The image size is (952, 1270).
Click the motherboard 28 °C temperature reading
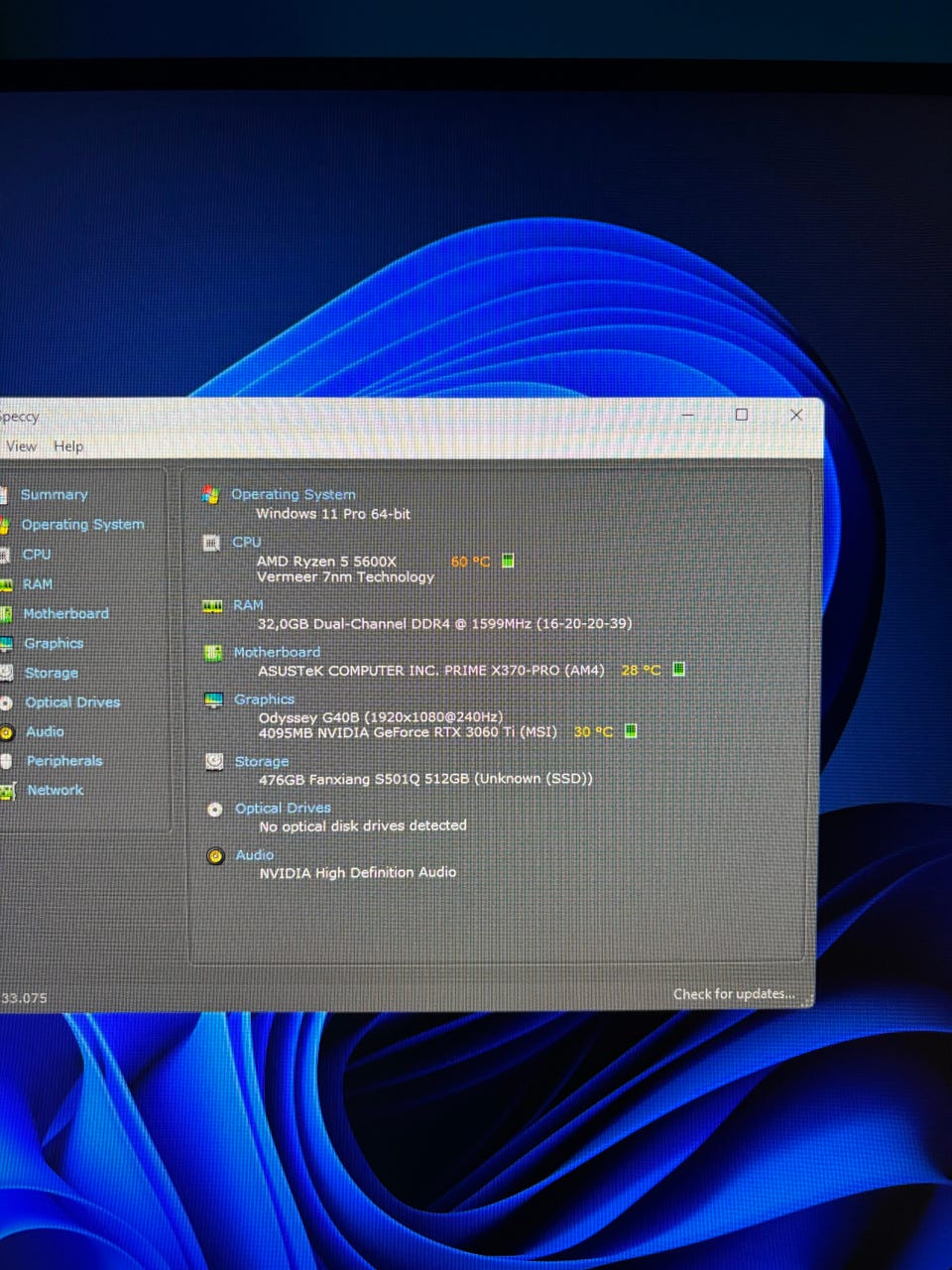[x=641, y=671]
